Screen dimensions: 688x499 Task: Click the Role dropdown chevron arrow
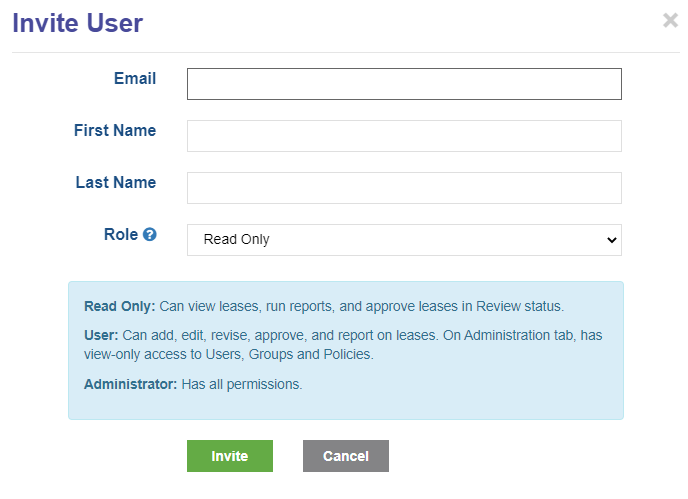[612, 240]
